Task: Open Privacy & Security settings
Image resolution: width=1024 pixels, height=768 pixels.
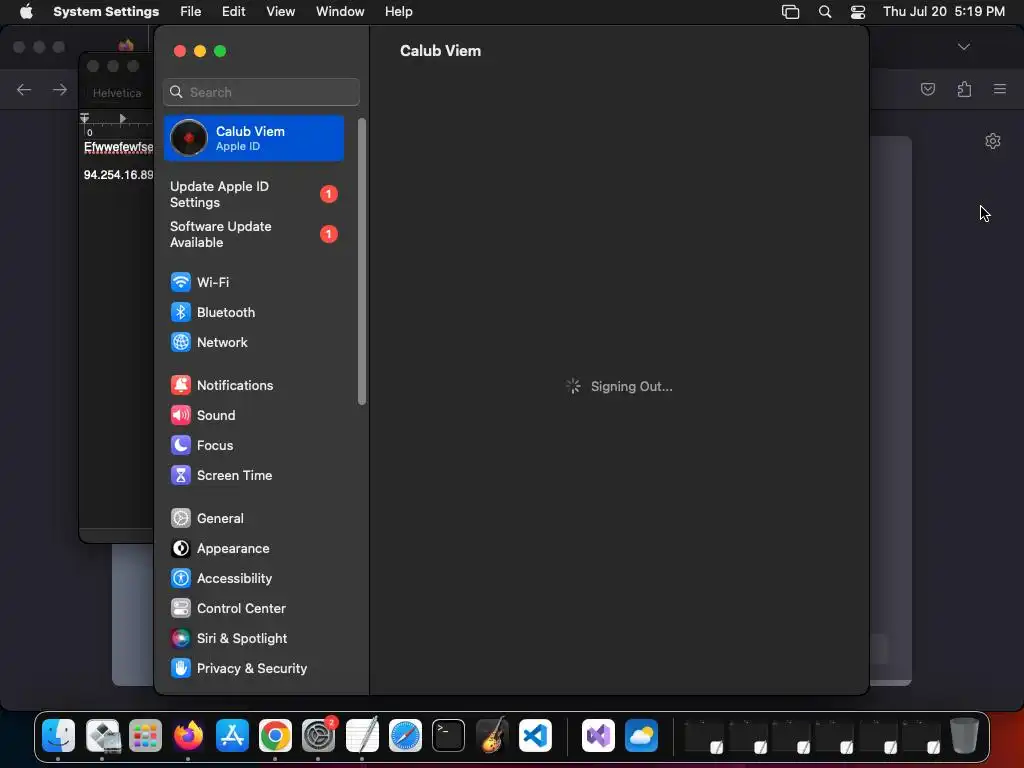Action: pos(253,669)
